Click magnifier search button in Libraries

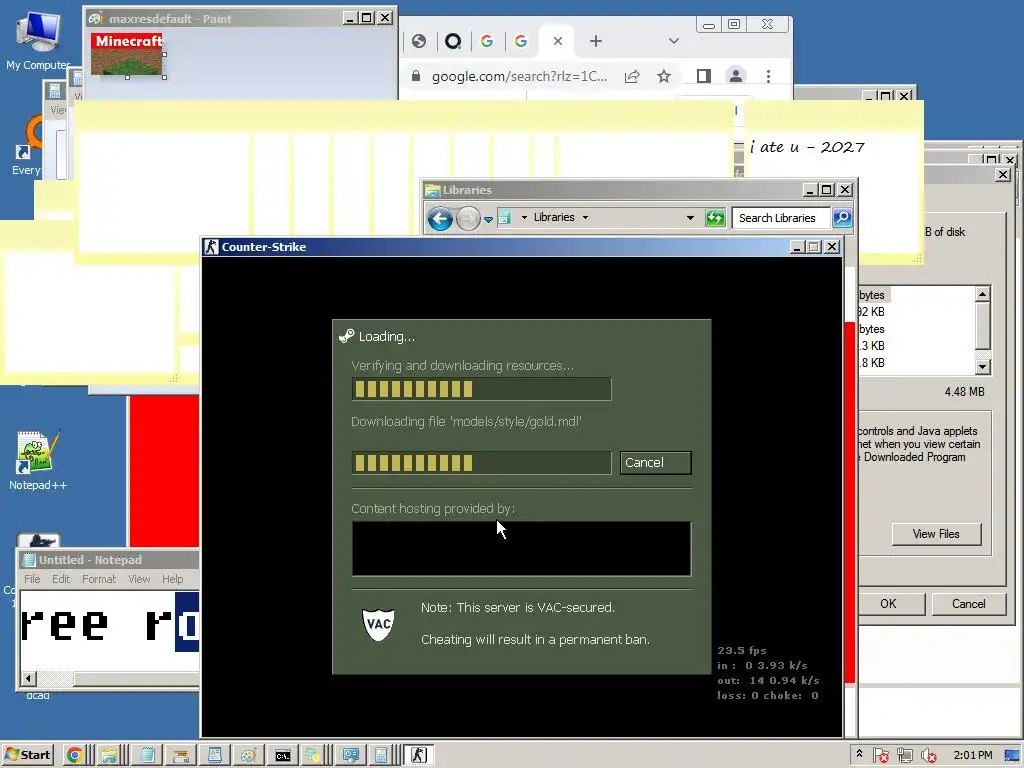pyautogui.click(x=842, y=217)
